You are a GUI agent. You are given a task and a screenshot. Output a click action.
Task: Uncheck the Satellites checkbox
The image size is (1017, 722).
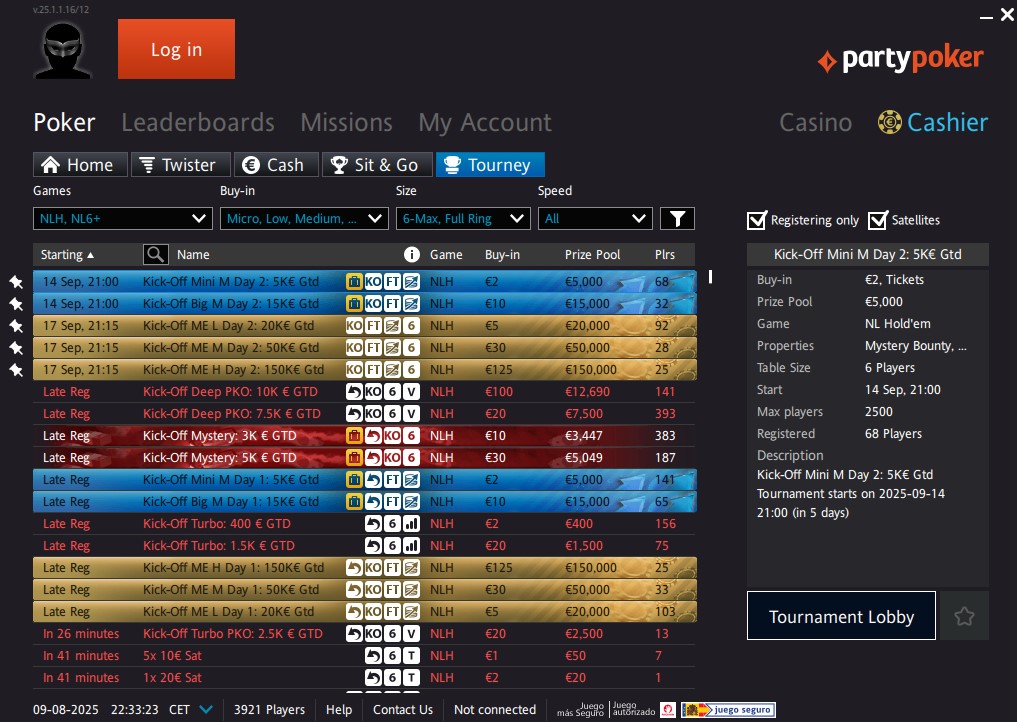point(878,220)
